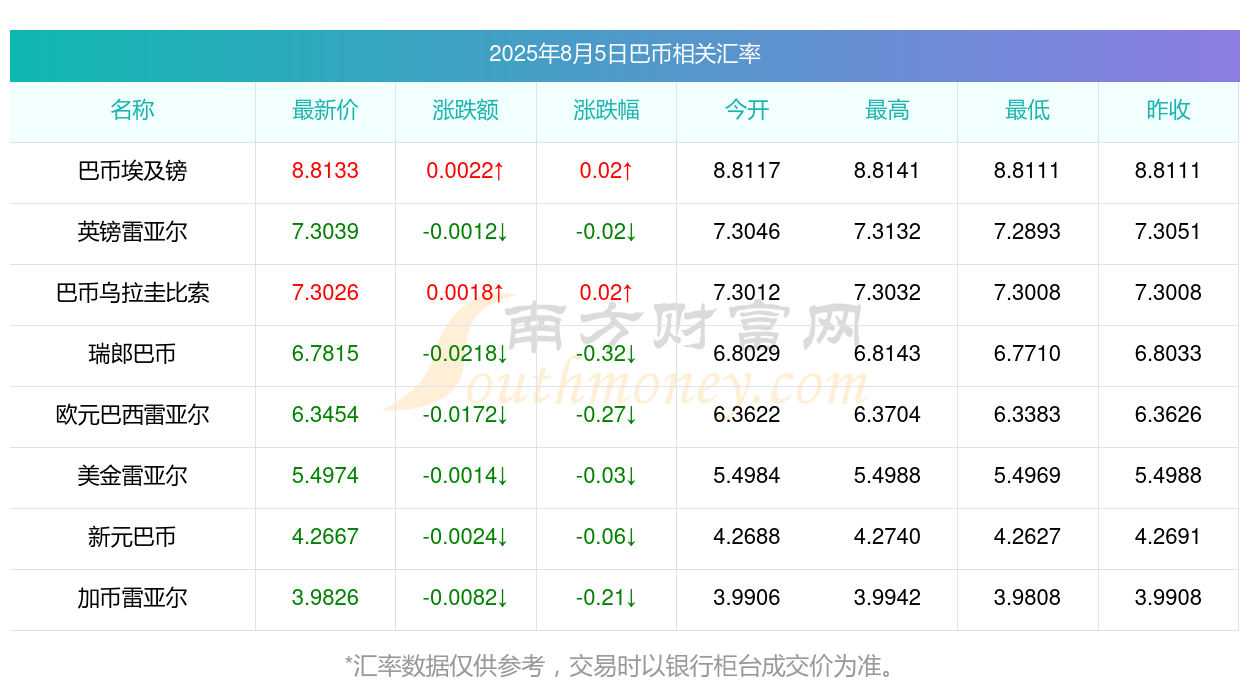Click change percent -0.27↓
The height and width of the screenshot is (698, 1250).
(606, 415)
